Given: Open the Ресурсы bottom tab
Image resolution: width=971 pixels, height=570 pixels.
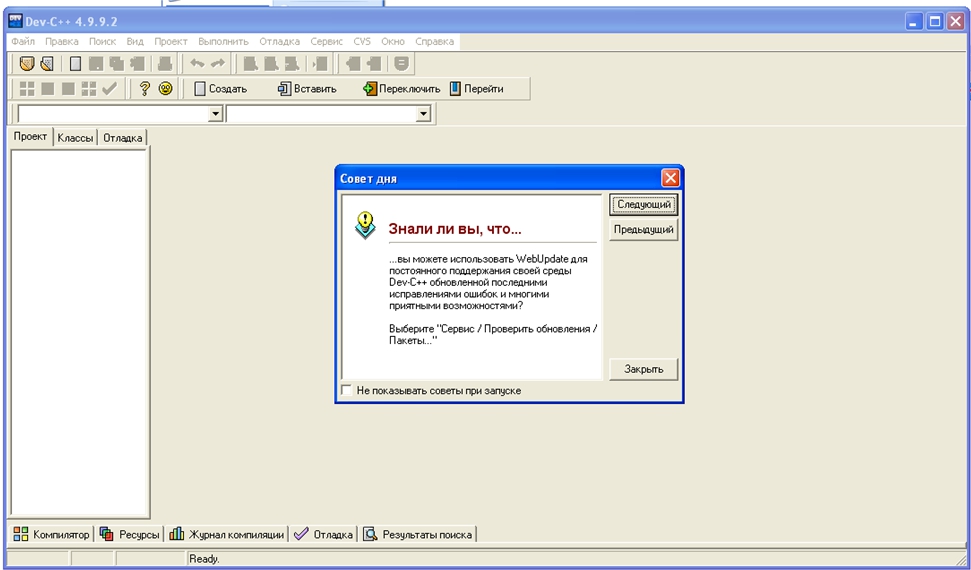Looking at the screenshot, I should [x=129, y=534].
